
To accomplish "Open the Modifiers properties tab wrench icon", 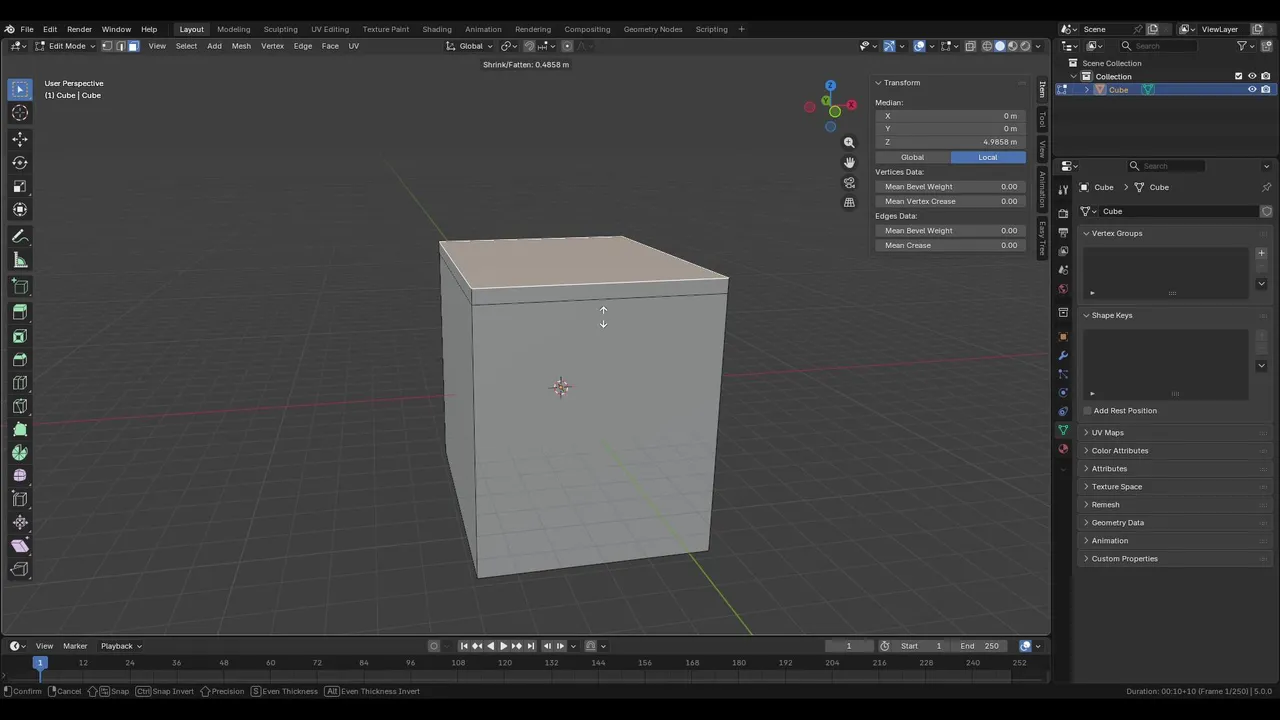I will tap(1063, 355).
